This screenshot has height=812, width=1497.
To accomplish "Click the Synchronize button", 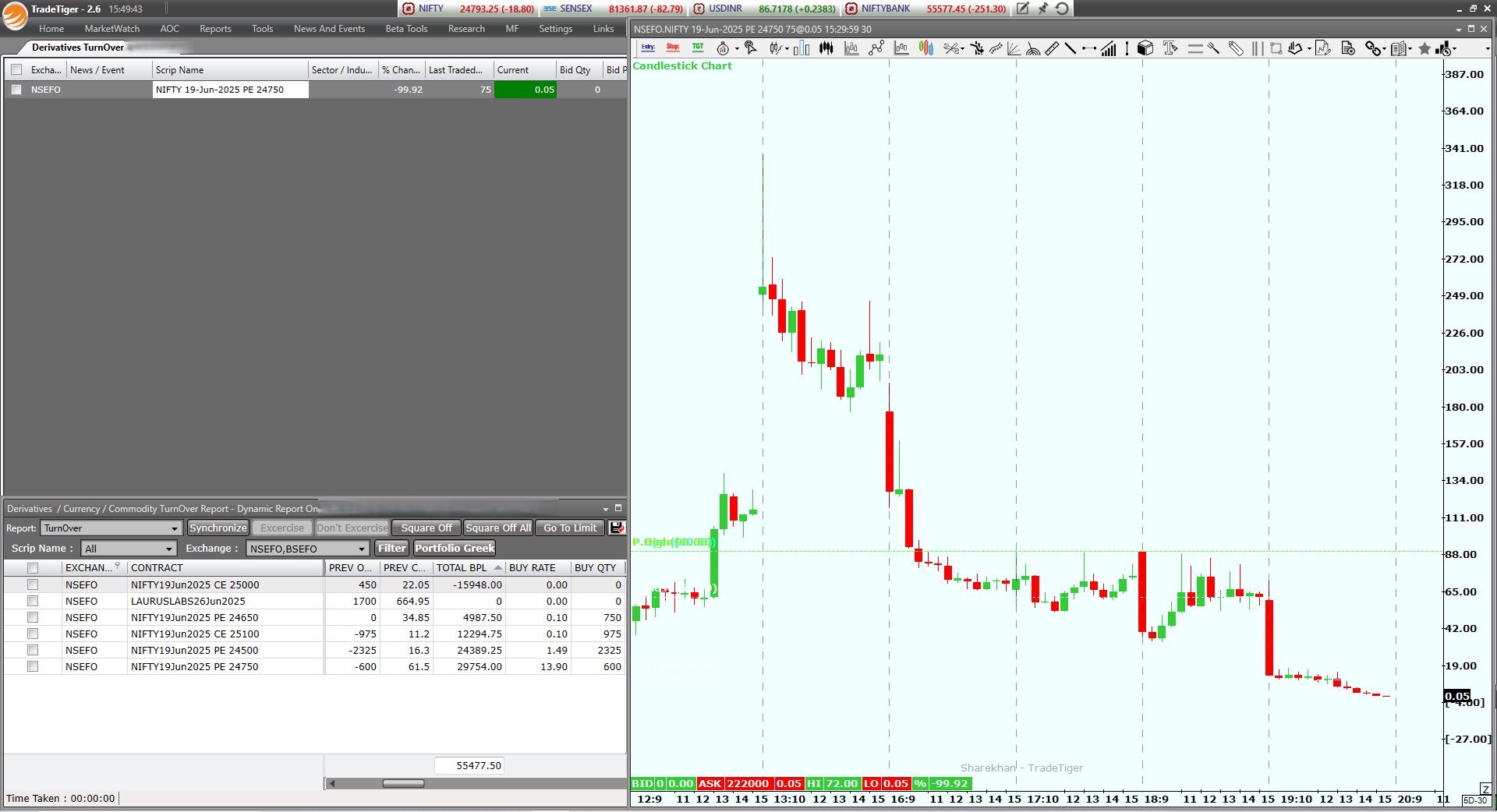I will [x=218, y=528].
